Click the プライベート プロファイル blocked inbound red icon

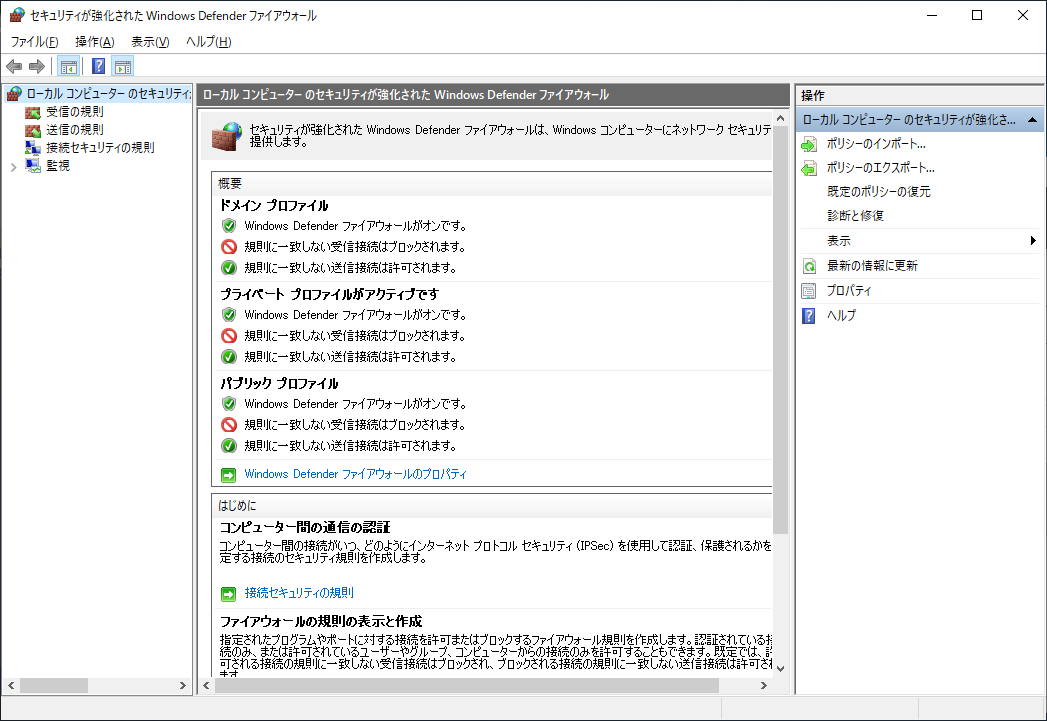pos(229,336)
